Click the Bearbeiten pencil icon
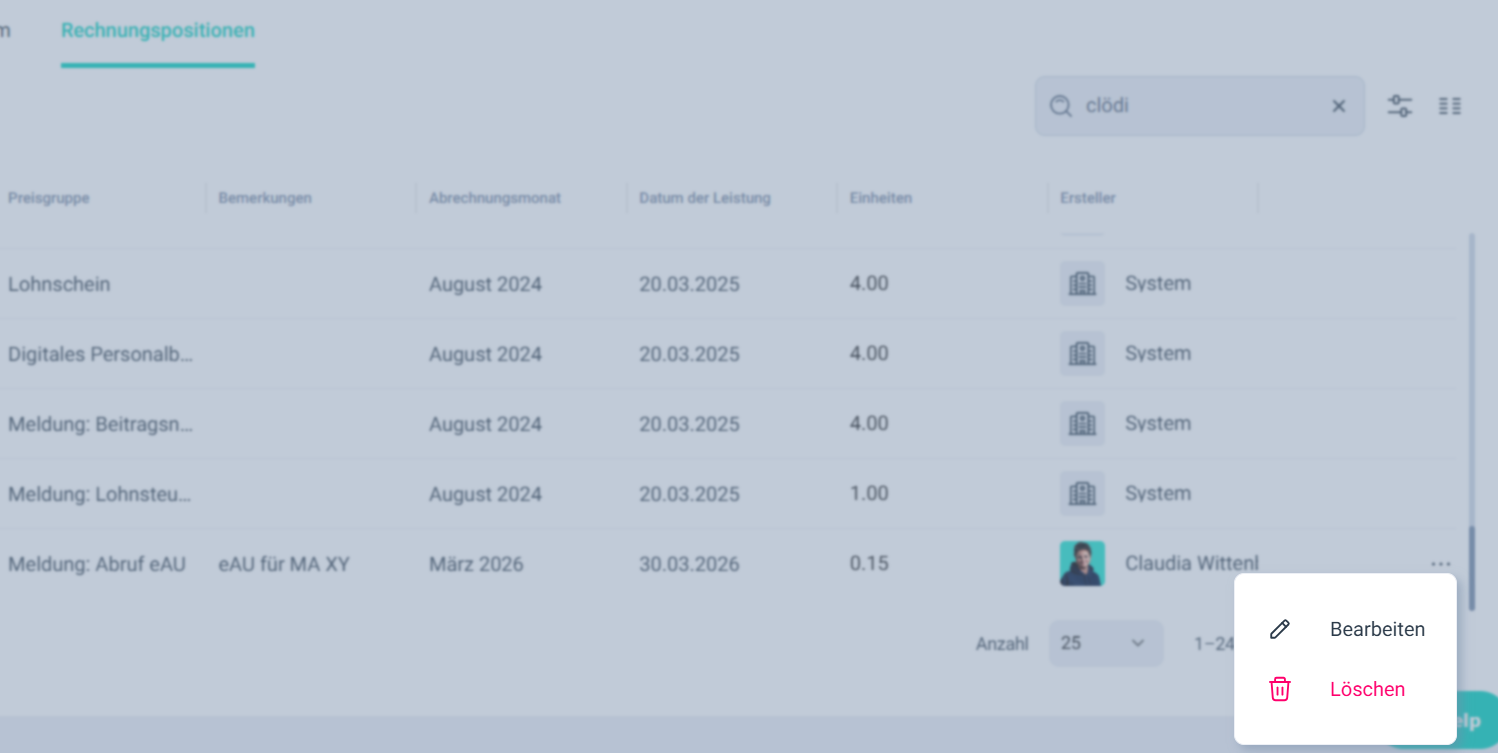 coord(1279,629)
